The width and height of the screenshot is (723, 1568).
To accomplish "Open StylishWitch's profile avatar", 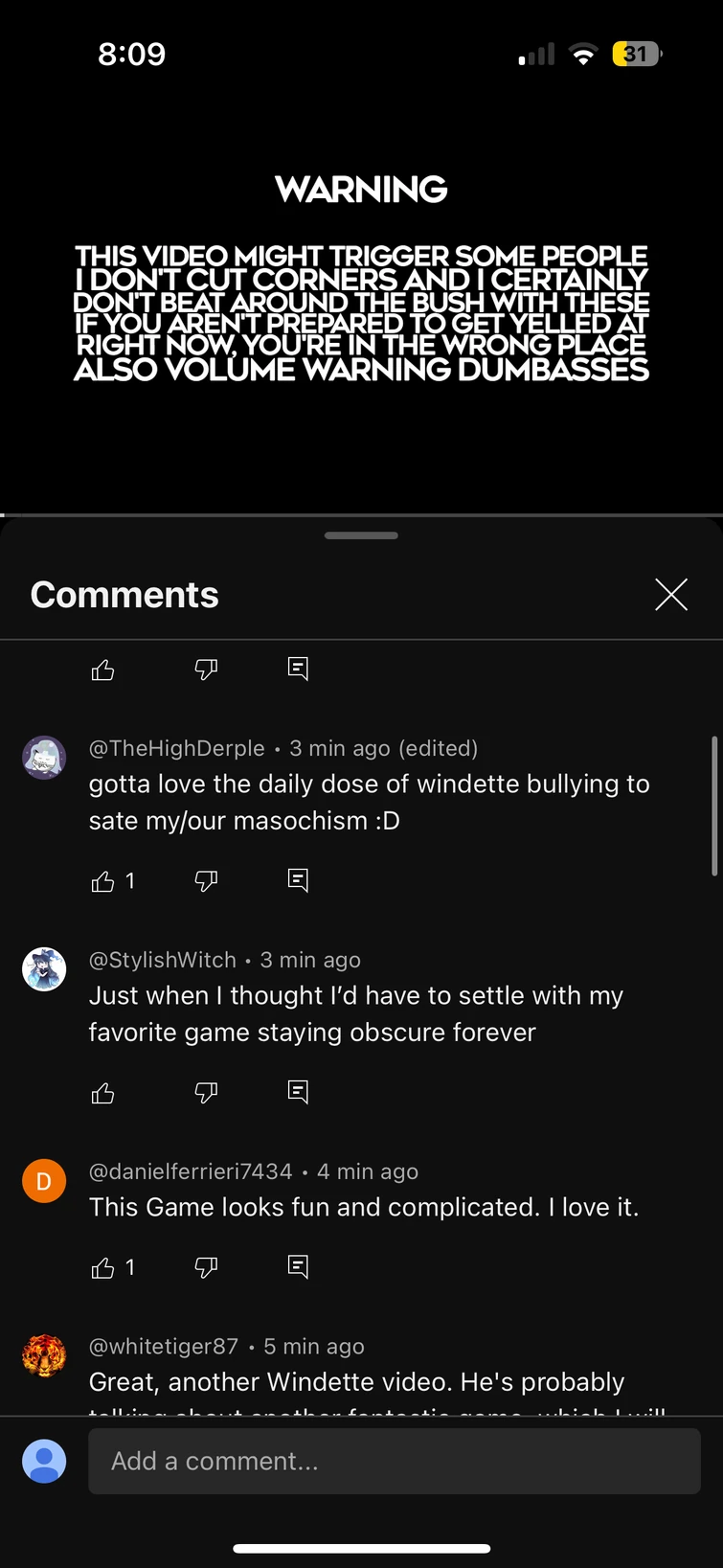I will (44, 969).
